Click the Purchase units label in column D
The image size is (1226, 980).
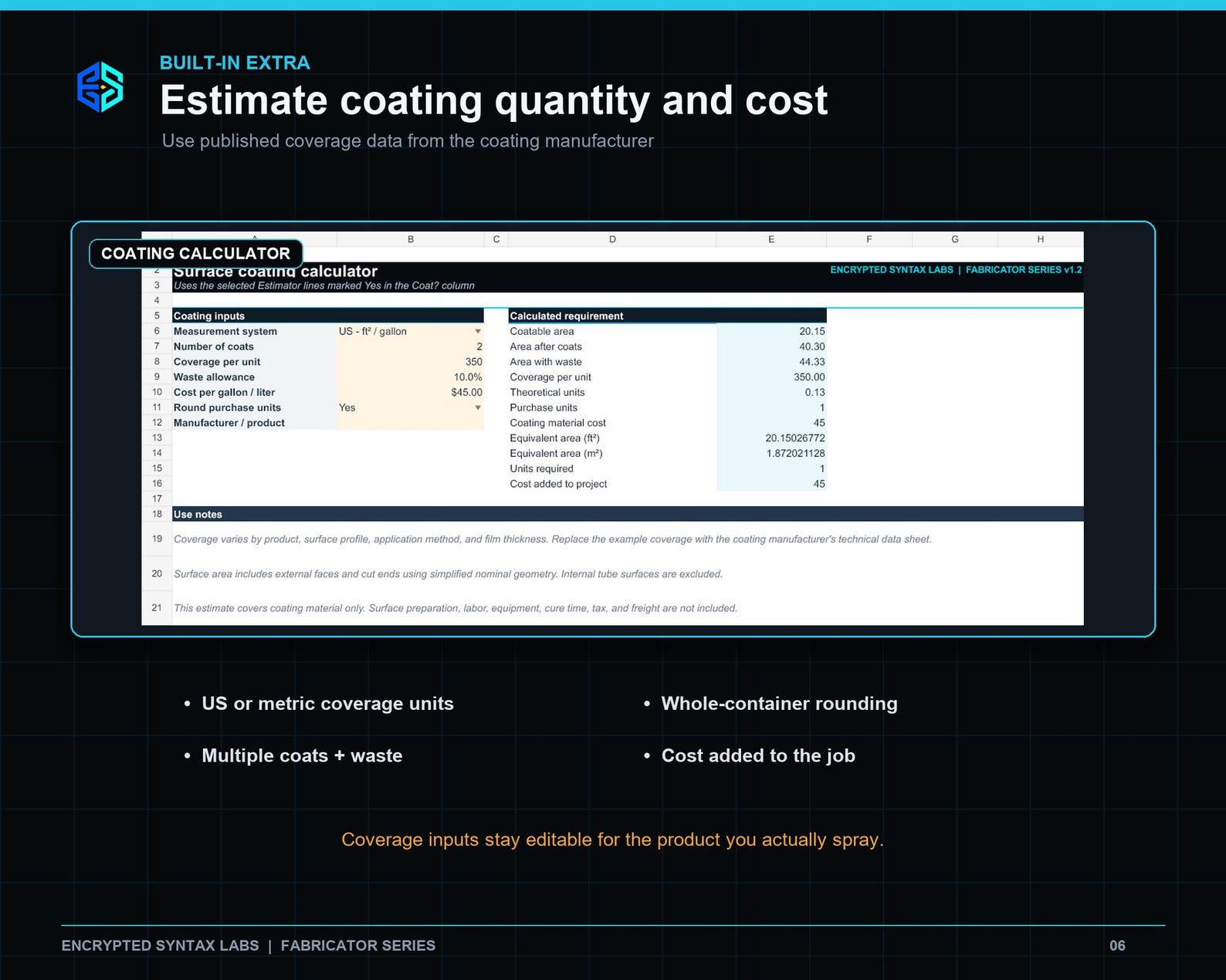coord(544,408)
